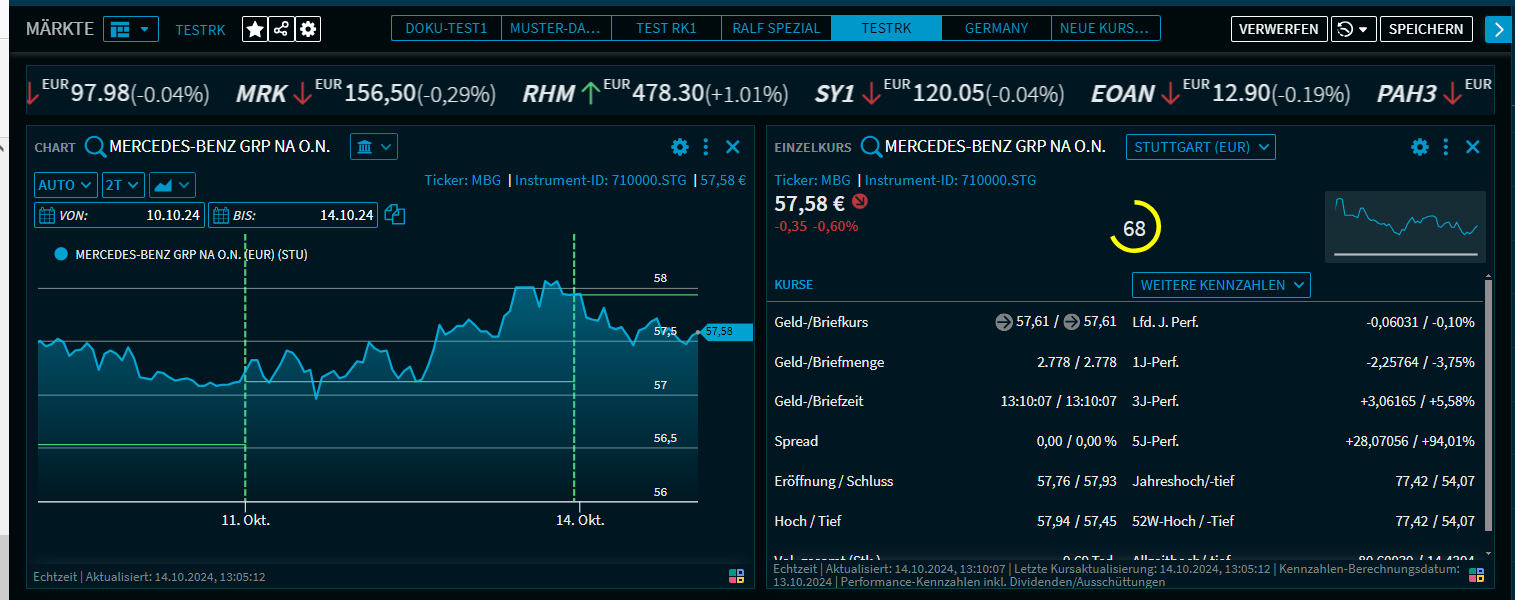The image size is (1515, 600).
Task: Open workspace settings gear next to share icon
Action: coord(308,30)
